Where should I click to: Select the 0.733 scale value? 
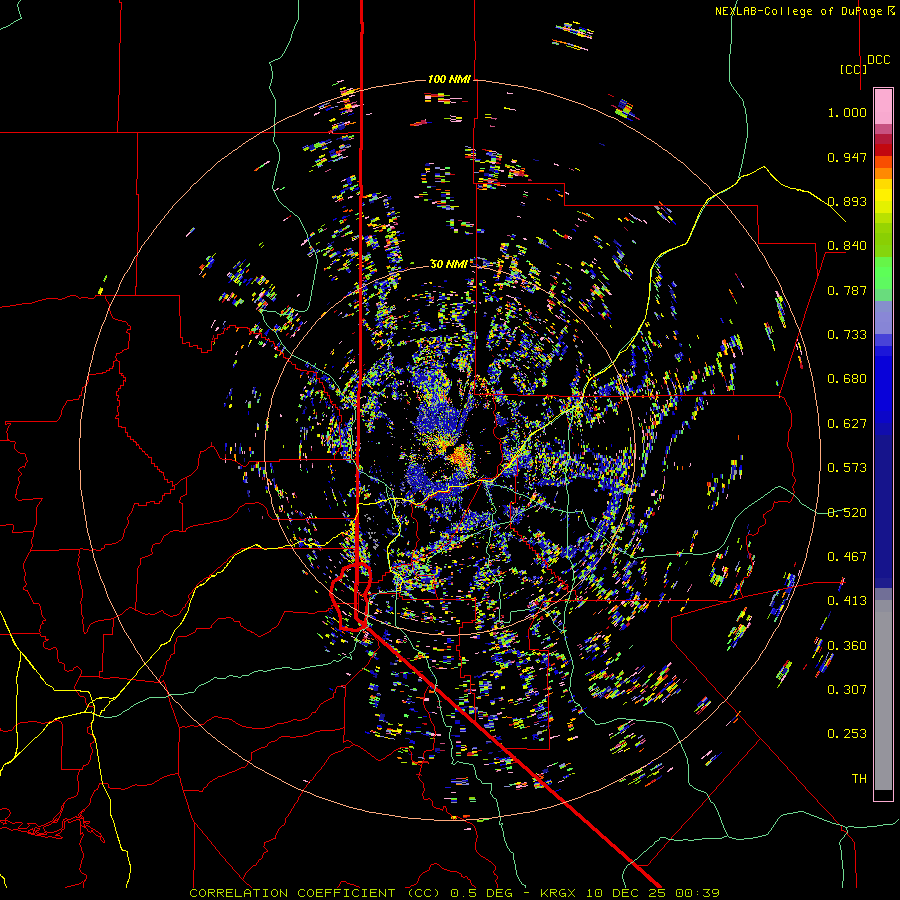click(x=847, y=335)
